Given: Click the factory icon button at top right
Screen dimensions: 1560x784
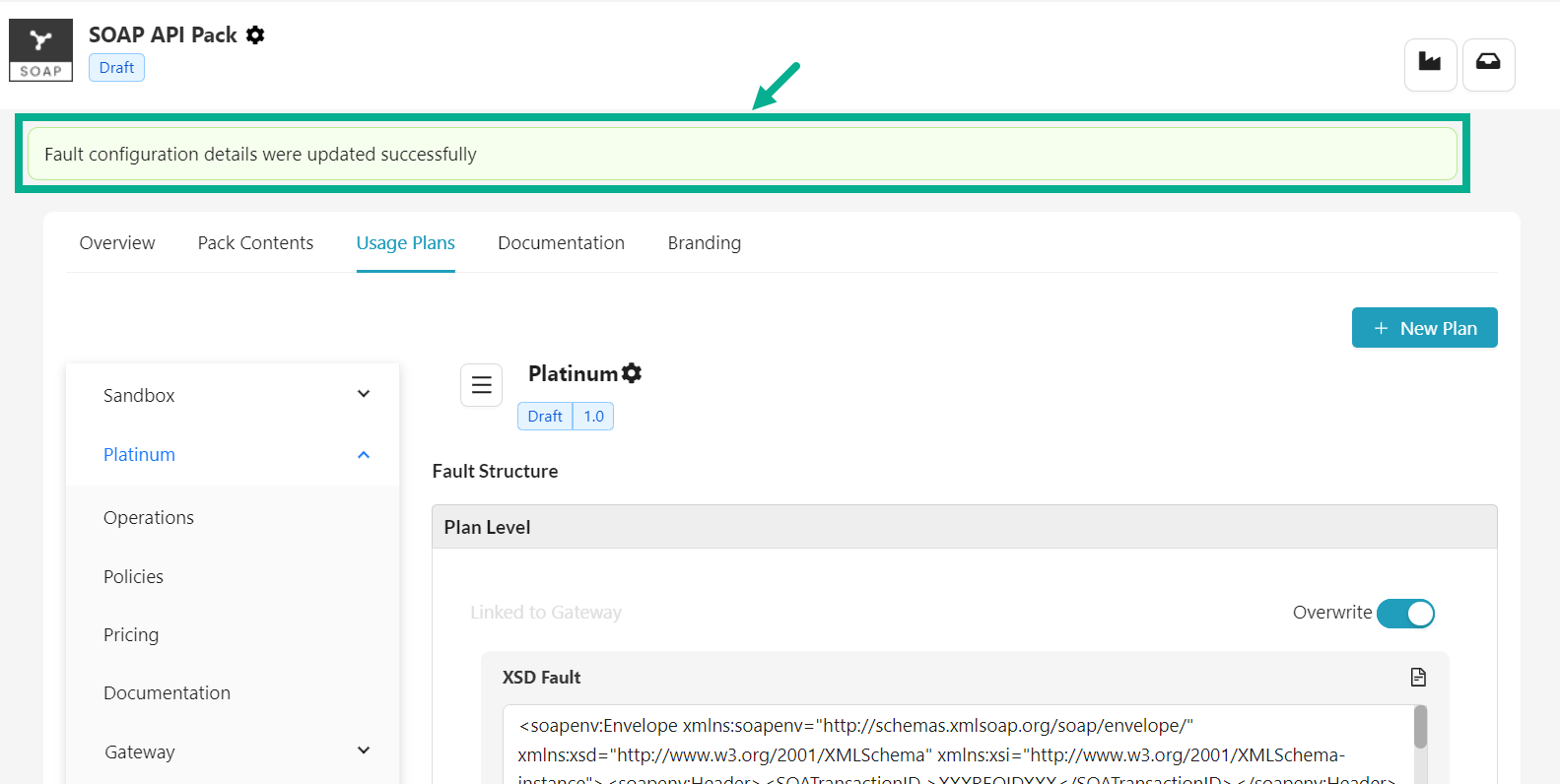Looking at the screenshot, I should pyautogui.click(x=1430, y=64).
